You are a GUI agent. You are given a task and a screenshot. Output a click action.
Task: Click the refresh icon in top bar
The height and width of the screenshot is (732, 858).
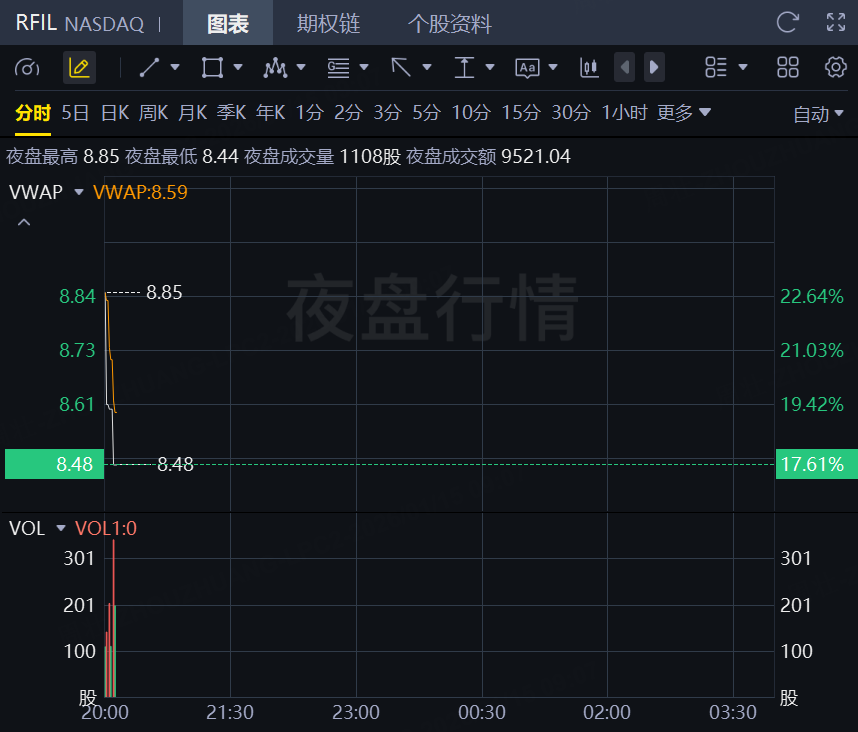pyautogui.click(x=788, y=23)
